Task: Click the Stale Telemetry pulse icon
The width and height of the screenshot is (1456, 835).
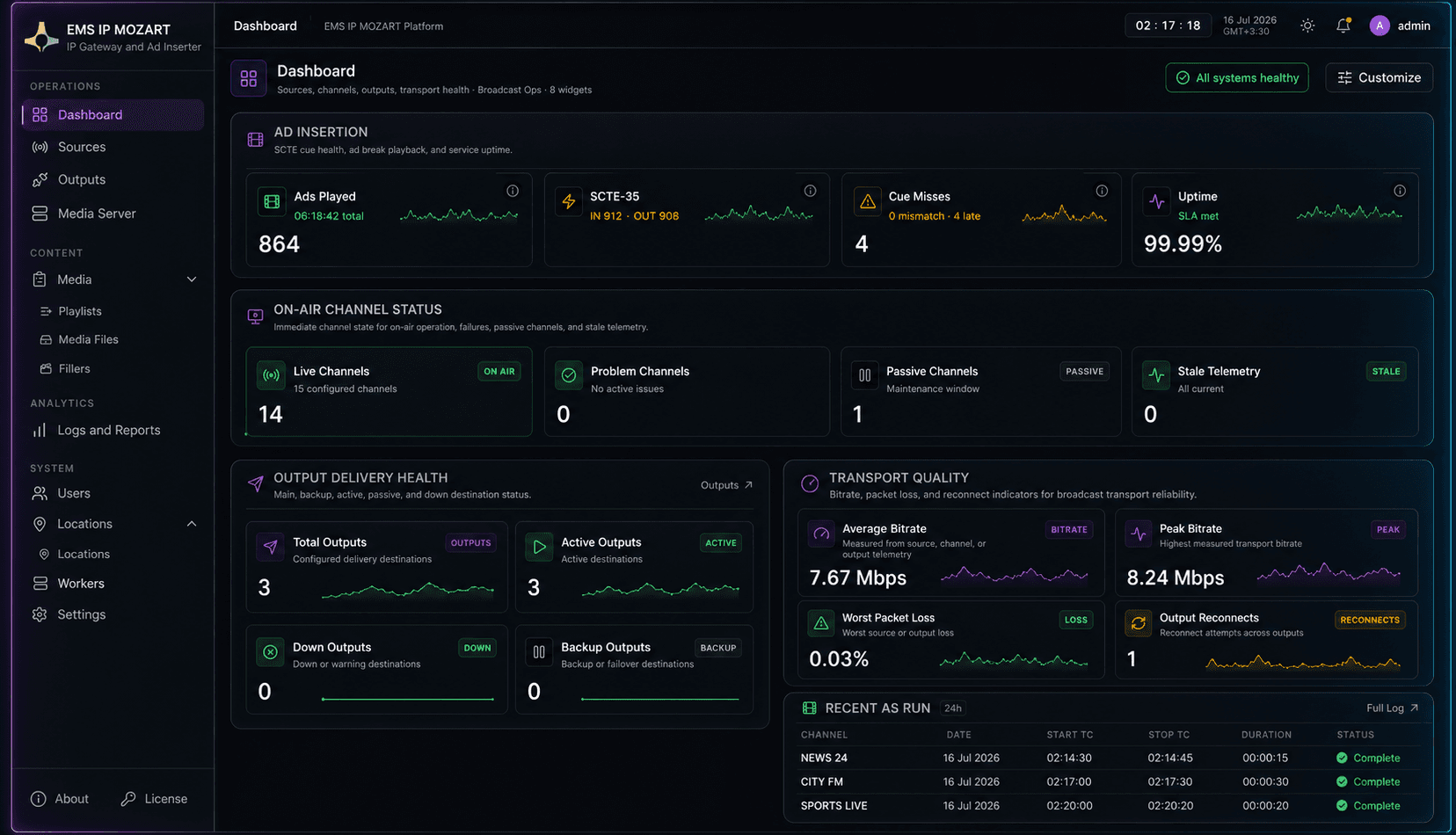Action: [x=1156, y=375]
